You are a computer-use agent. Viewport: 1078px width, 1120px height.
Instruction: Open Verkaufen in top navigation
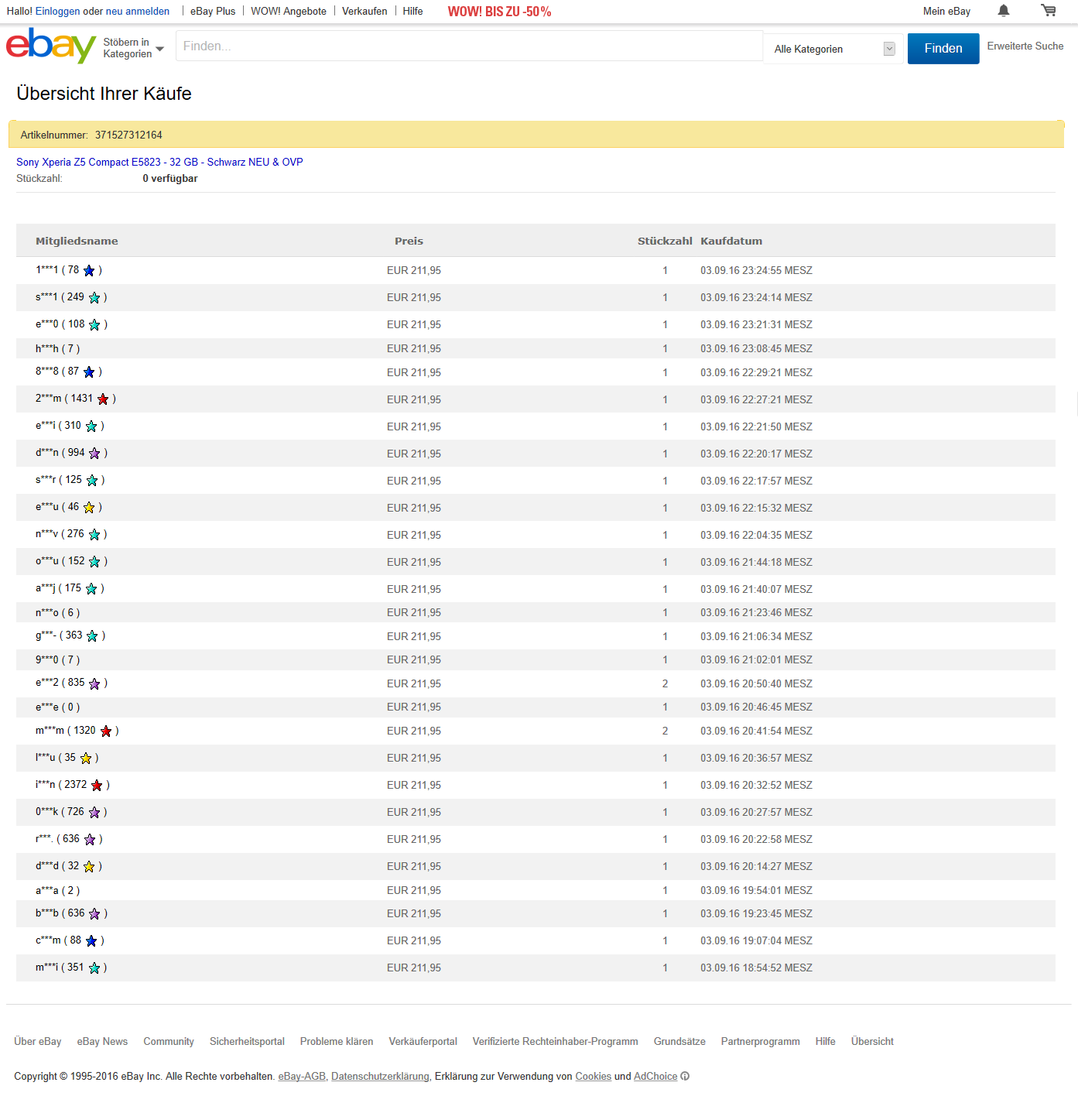(364, 11)
